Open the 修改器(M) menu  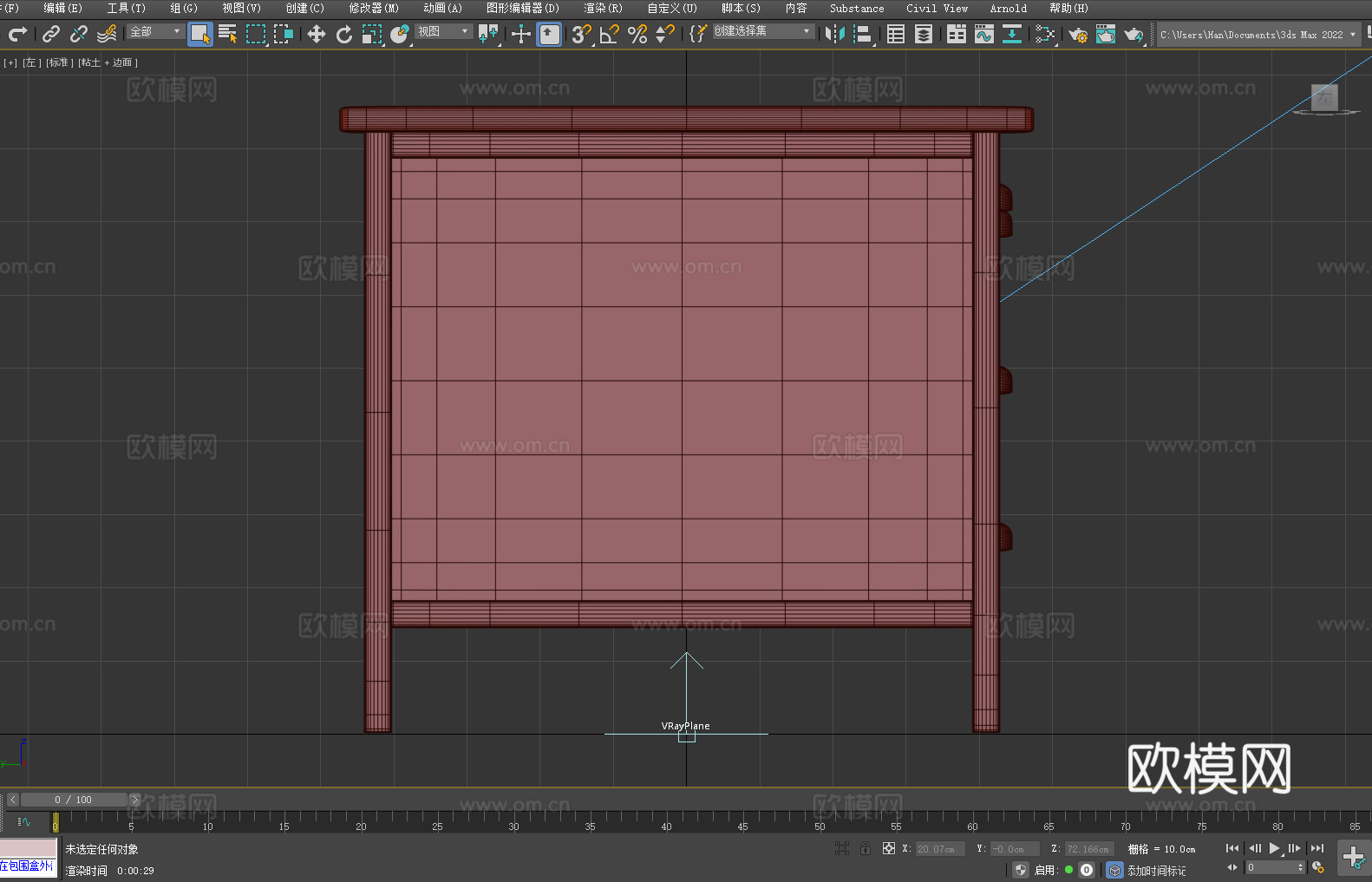(x=374, y=8)
